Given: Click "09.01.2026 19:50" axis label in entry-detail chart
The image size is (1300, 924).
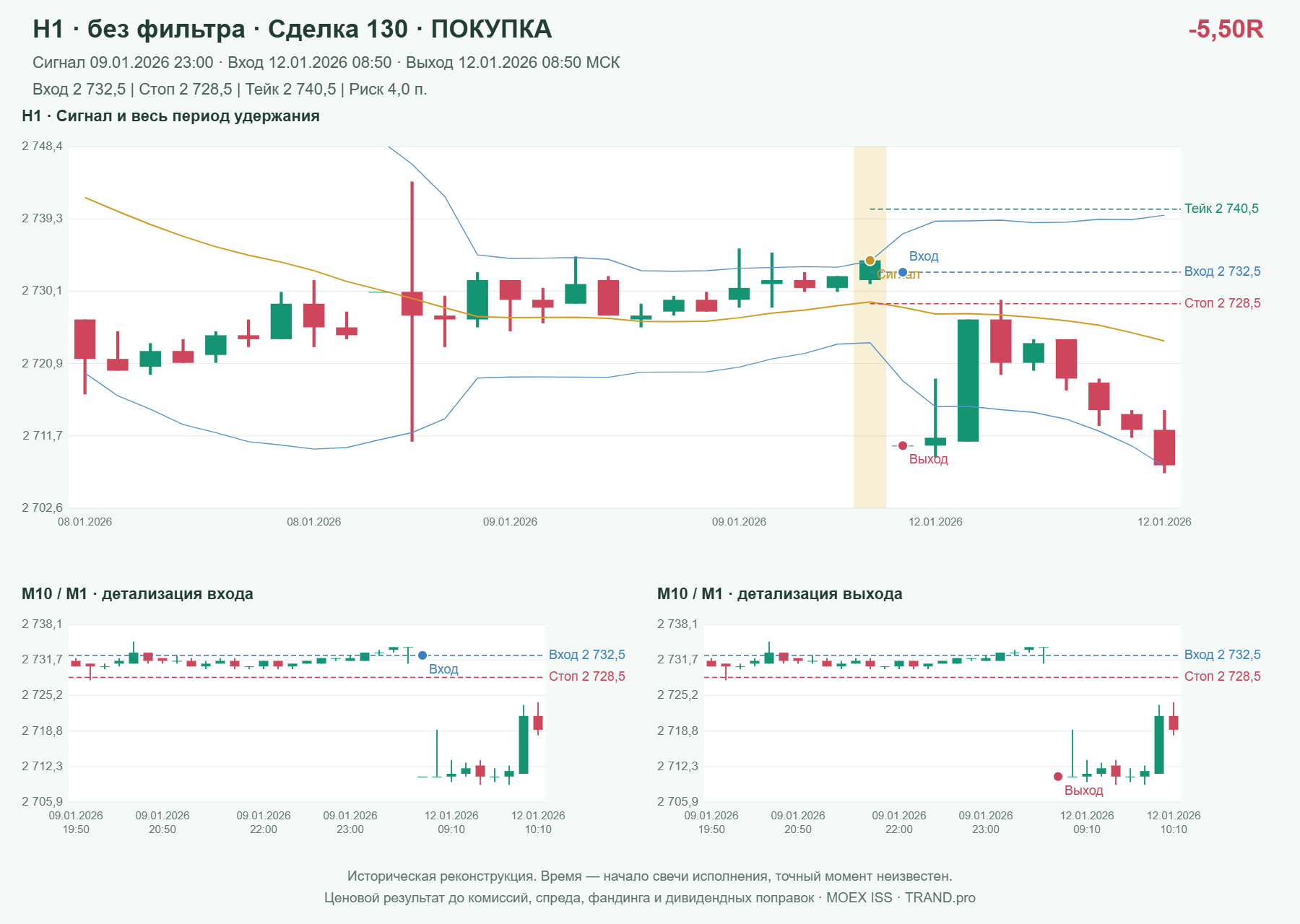Looking at the screenshot, I should [x=76, y=822].
